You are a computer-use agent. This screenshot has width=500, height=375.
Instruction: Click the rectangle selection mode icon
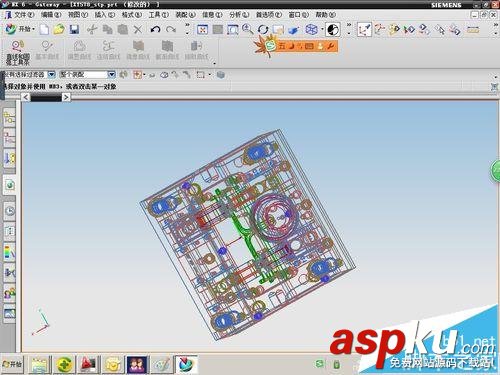(x=200, y=75)
